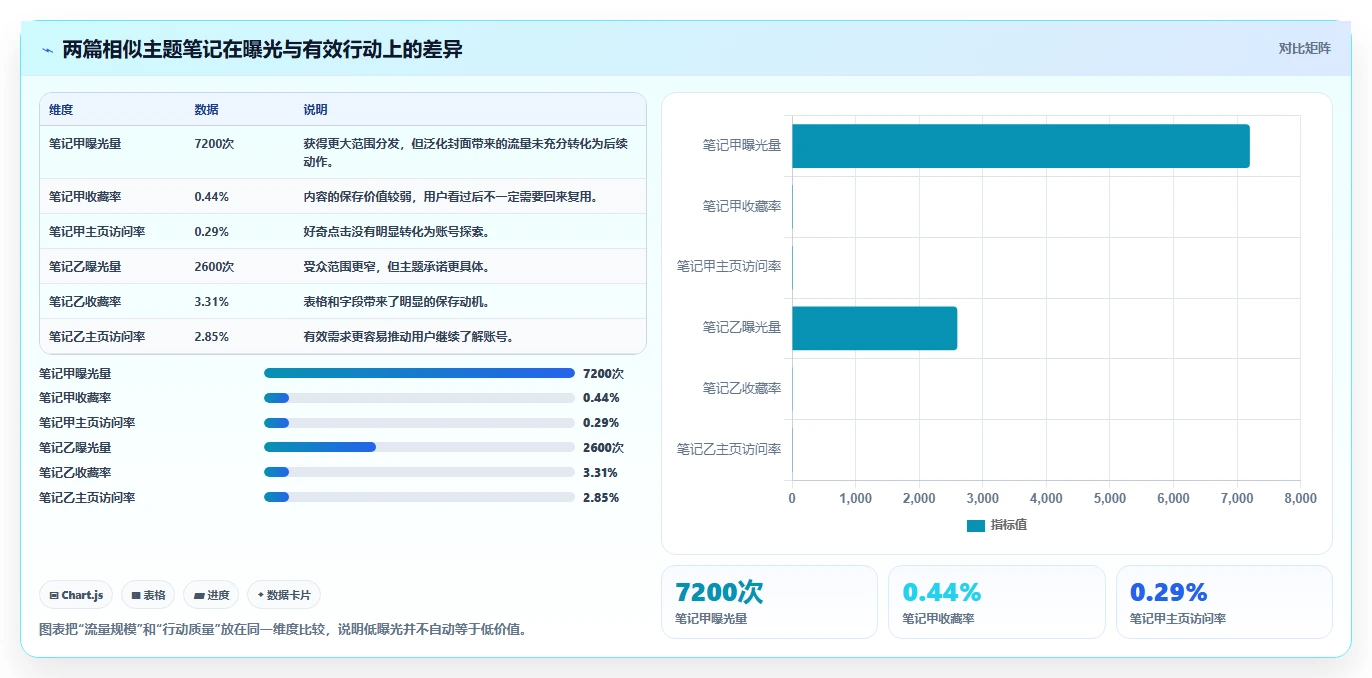
Task: Click the footnote starting with 图表把
Action: point(282,629)
